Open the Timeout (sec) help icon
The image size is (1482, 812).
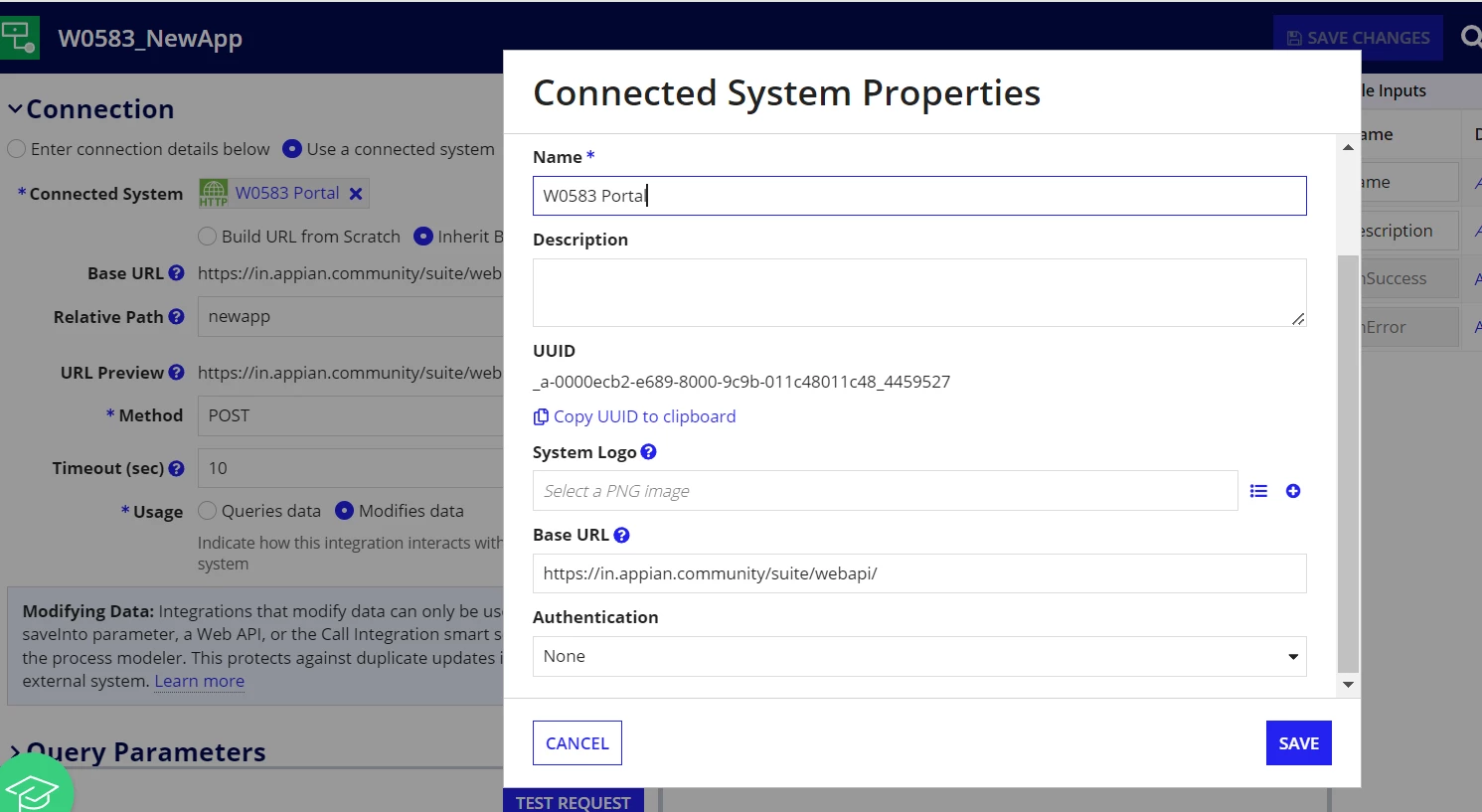click(x=176, y=468)
